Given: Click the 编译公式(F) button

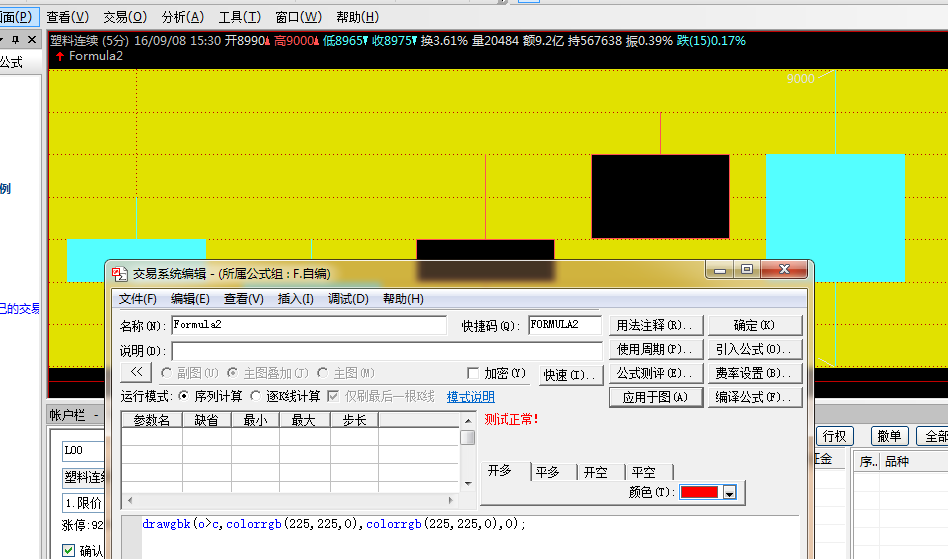Looking at the screenshot, I should [756, 397].
